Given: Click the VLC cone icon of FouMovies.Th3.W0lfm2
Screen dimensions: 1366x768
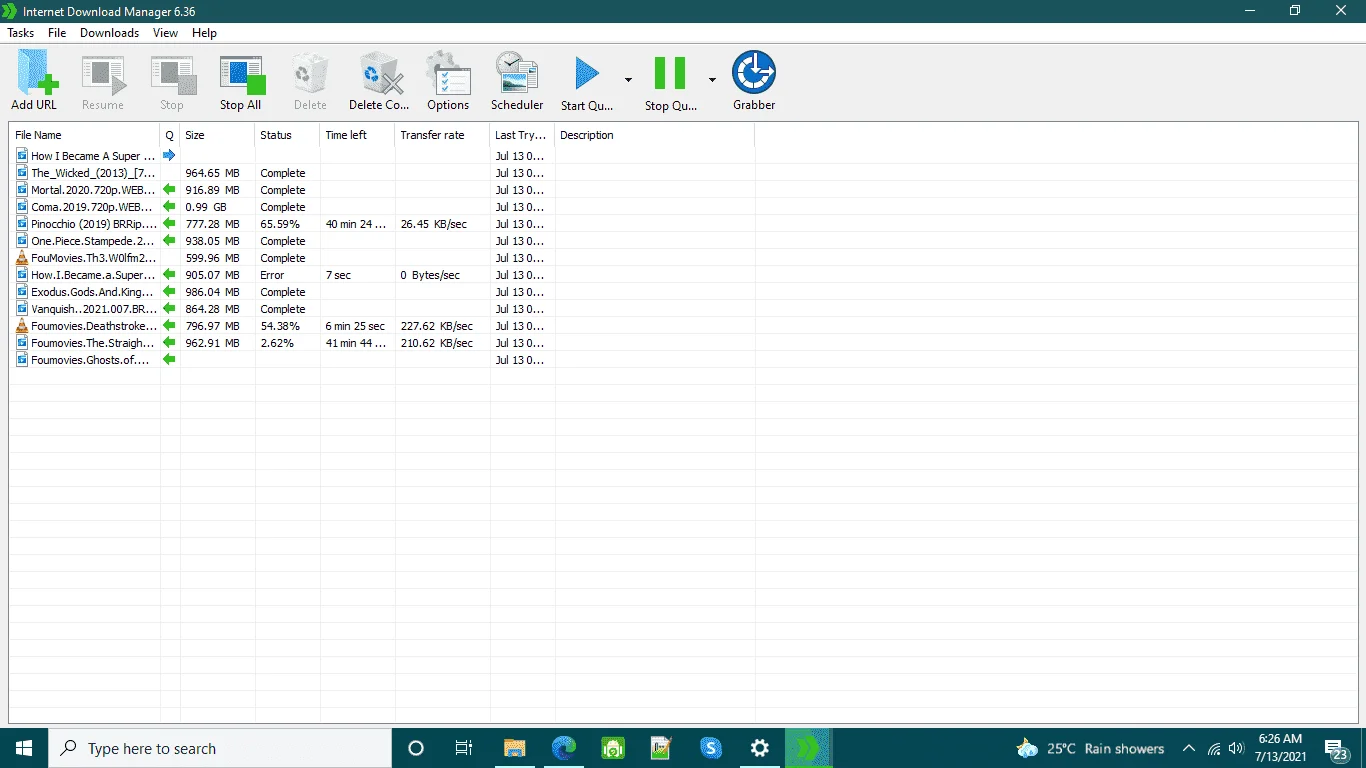Looking at the screenshot, I should (x=22, y=258).
